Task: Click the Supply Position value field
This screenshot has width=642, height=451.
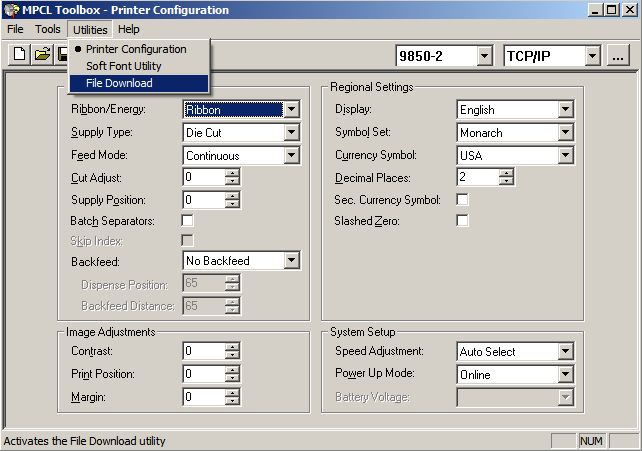Action: pyautogui.click(x=204, y=200)
